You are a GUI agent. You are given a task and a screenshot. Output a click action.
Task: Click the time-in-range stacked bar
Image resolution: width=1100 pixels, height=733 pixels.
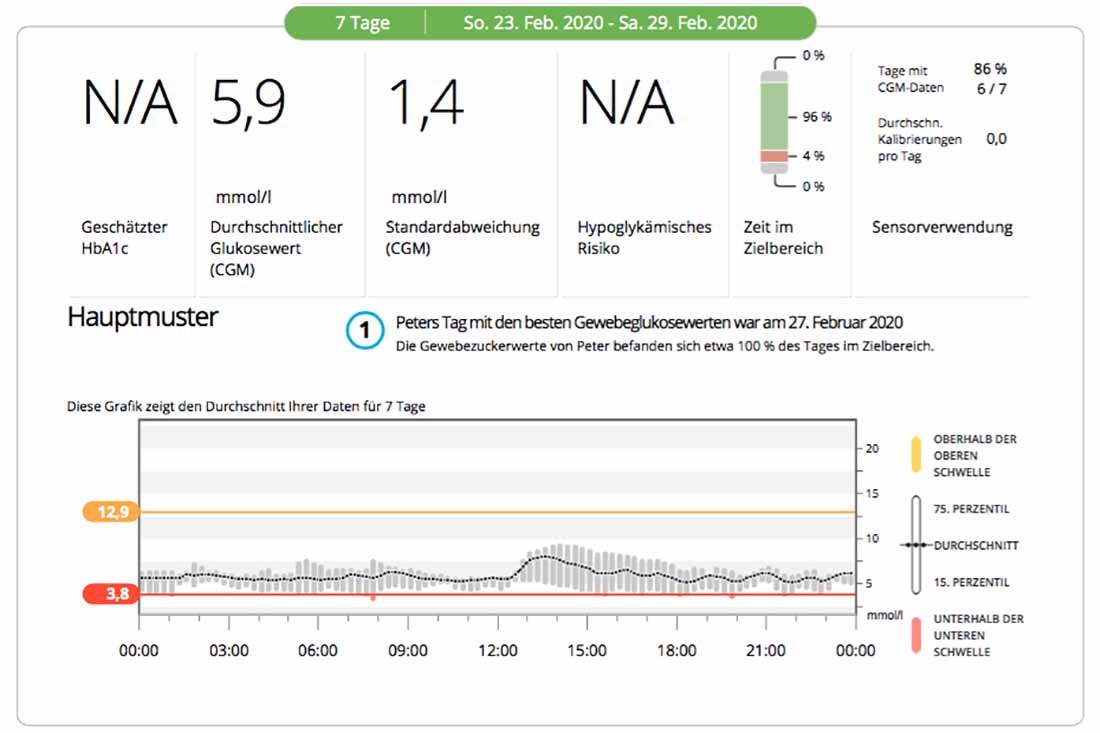774,121
